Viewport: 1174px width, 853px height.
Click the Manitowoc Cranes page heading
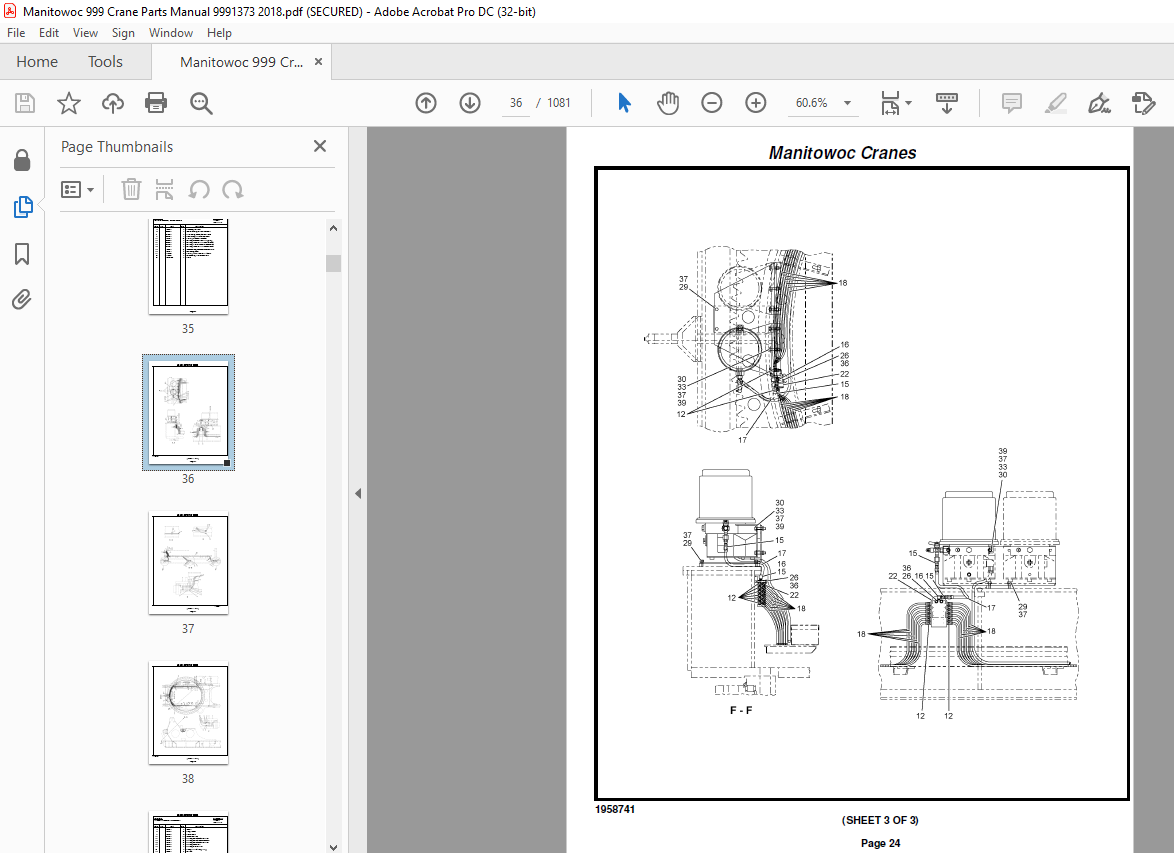coord(842,153)
